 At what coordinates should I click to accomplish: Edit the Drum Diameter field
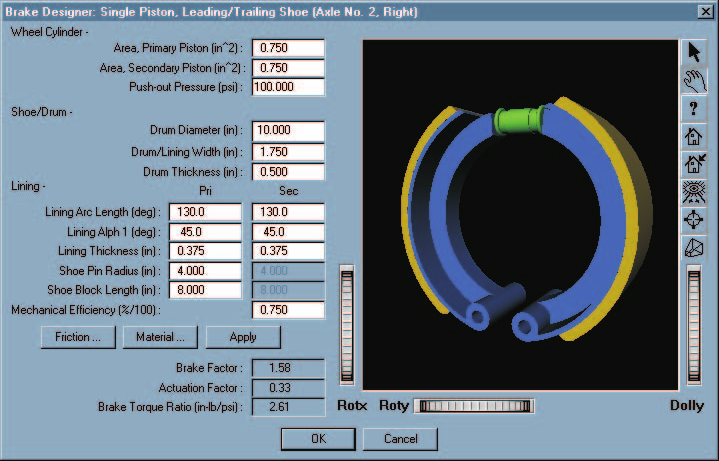tap(288, 131)
